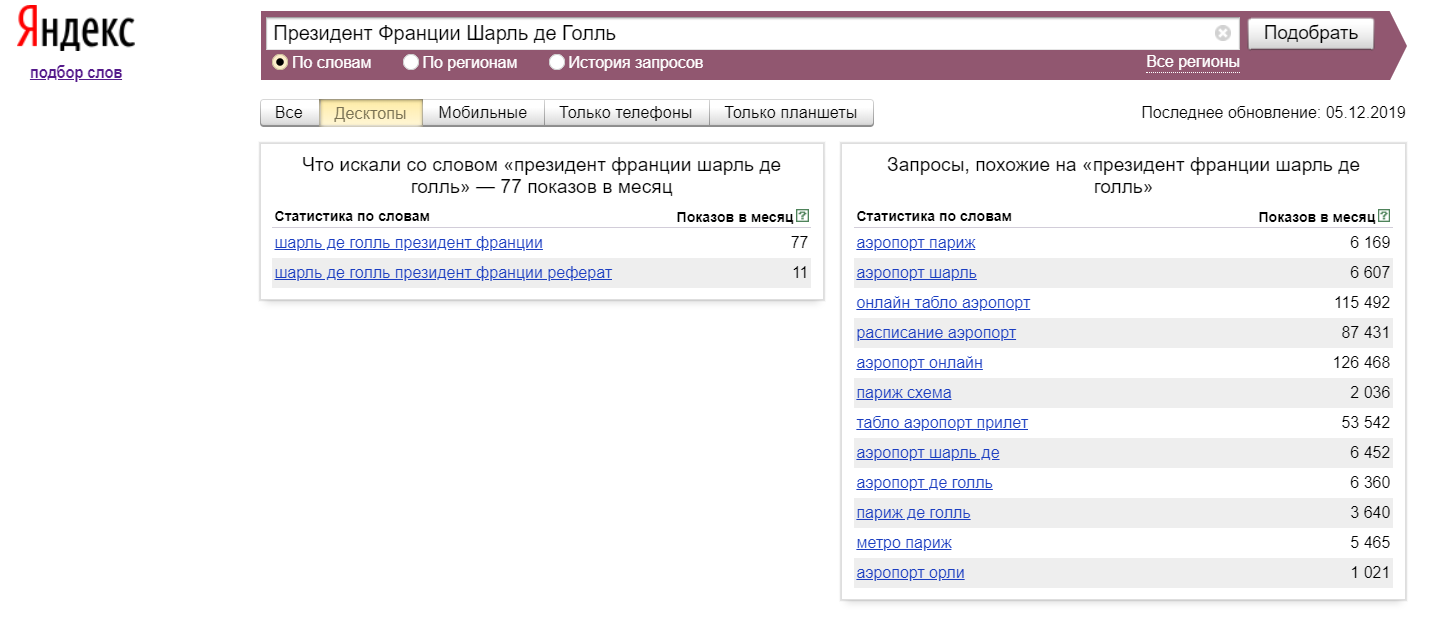Clear the search query with the X icon
The width and height of the screenshot is (1431, 618).
(x=1223, y=33)
